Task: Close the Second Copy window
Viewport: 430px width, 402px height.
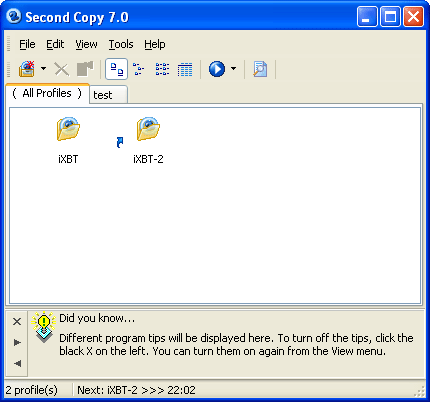Action: 413,16
